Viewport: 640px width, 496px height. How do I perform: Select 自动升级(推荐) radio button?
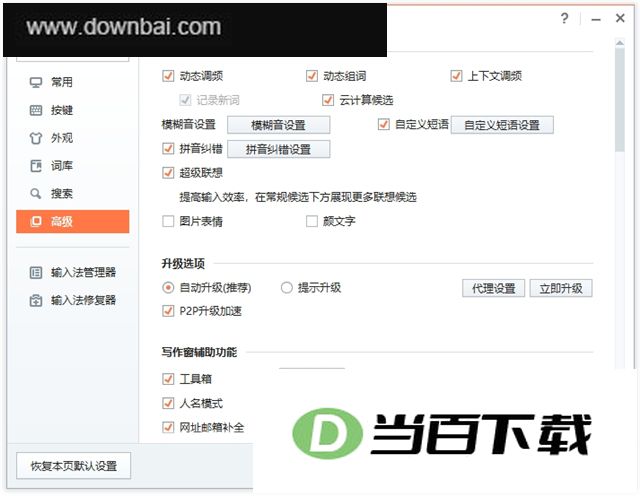[168, 288]
